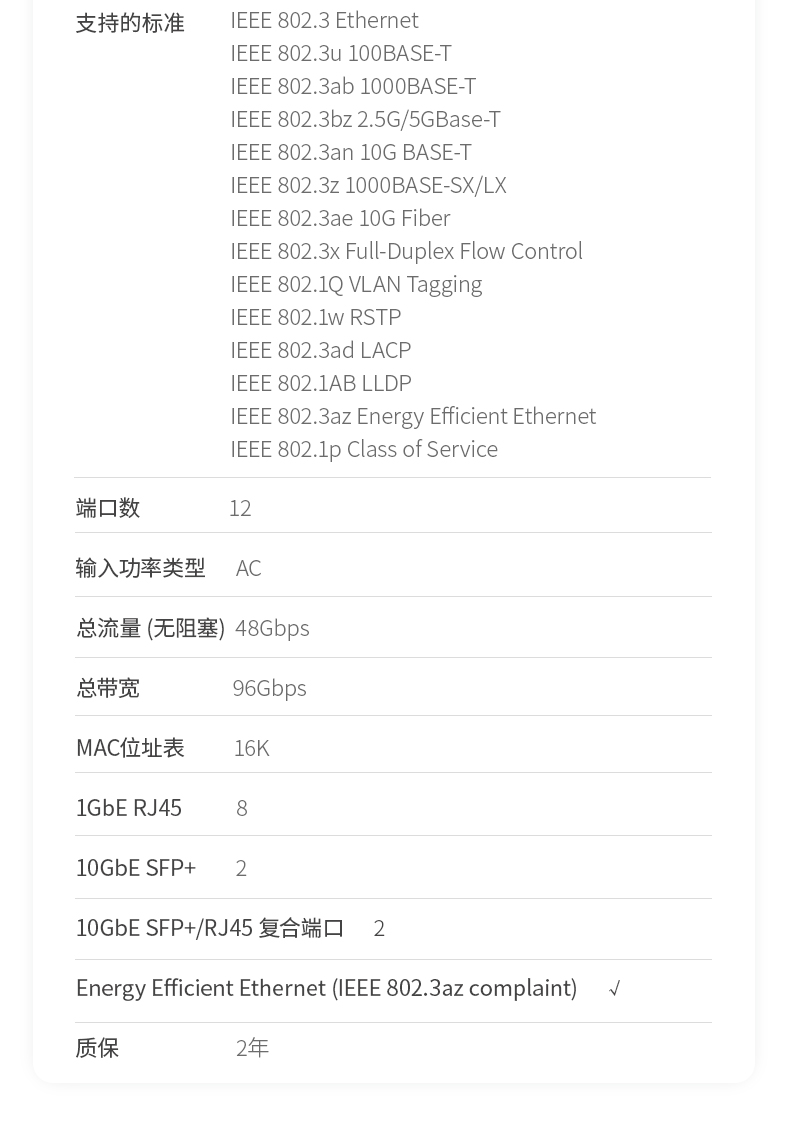Click the IEEE 802.3 Ethernet entry
790x1134 pixels.
point(324,20)
